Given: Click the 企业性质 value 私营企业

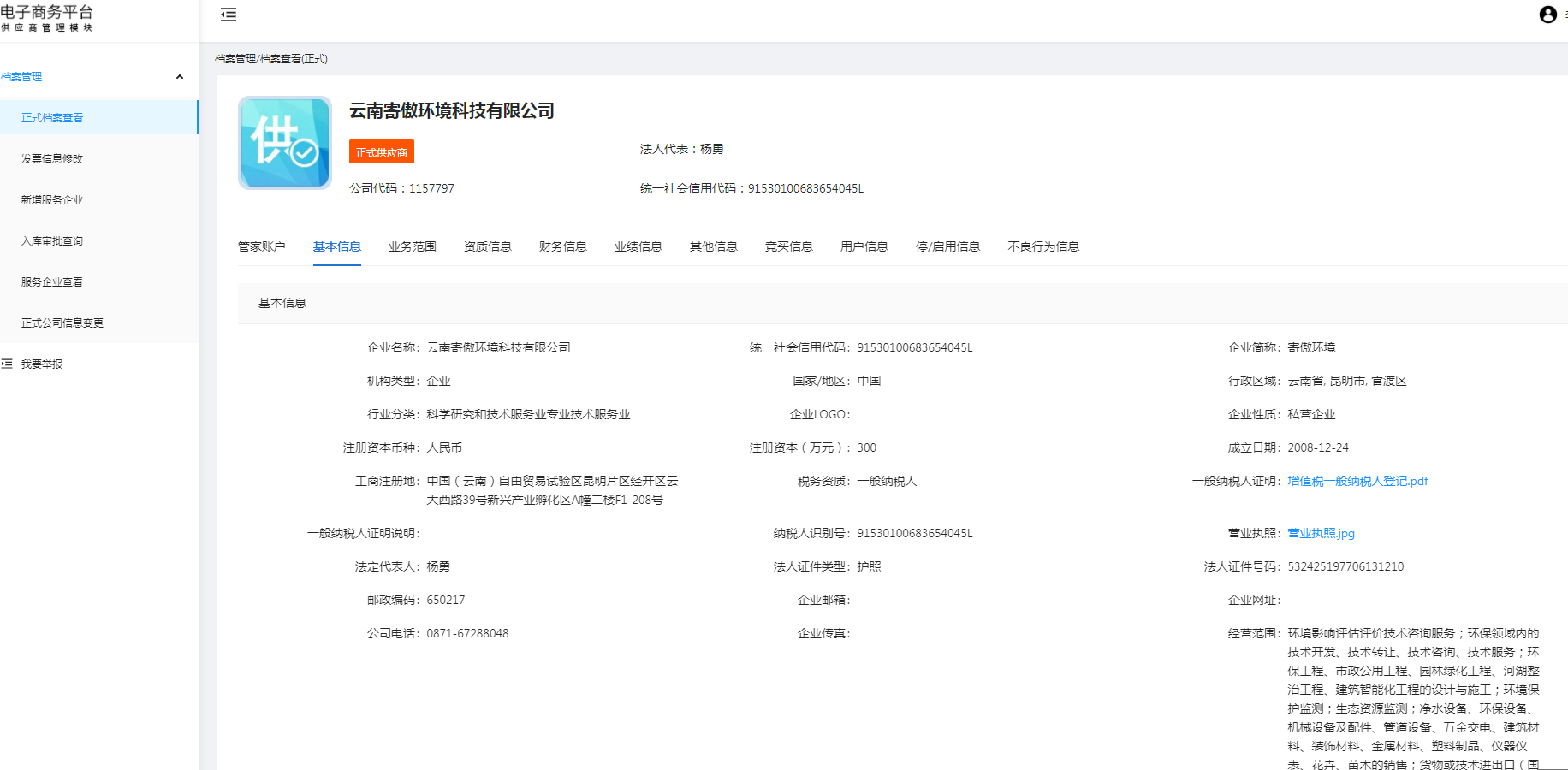Looking at the screenshot, I should coord(1311,414).
